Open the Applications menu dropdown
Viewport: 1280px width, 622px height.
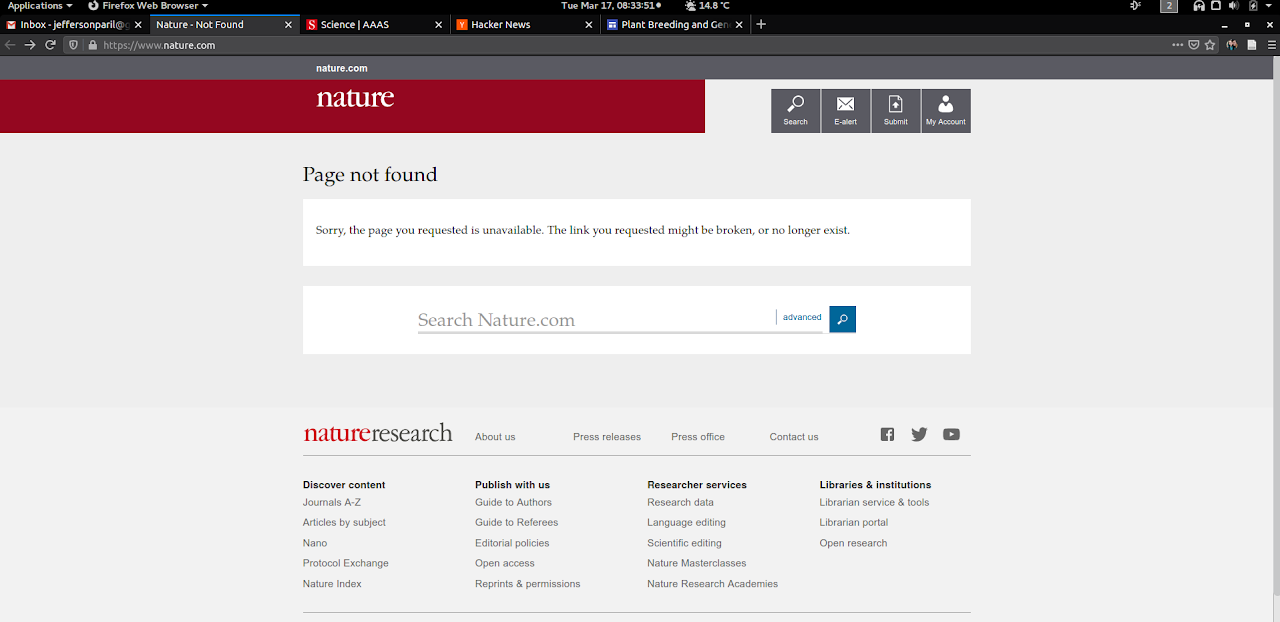pyautogui.click(x=40, y=6)
